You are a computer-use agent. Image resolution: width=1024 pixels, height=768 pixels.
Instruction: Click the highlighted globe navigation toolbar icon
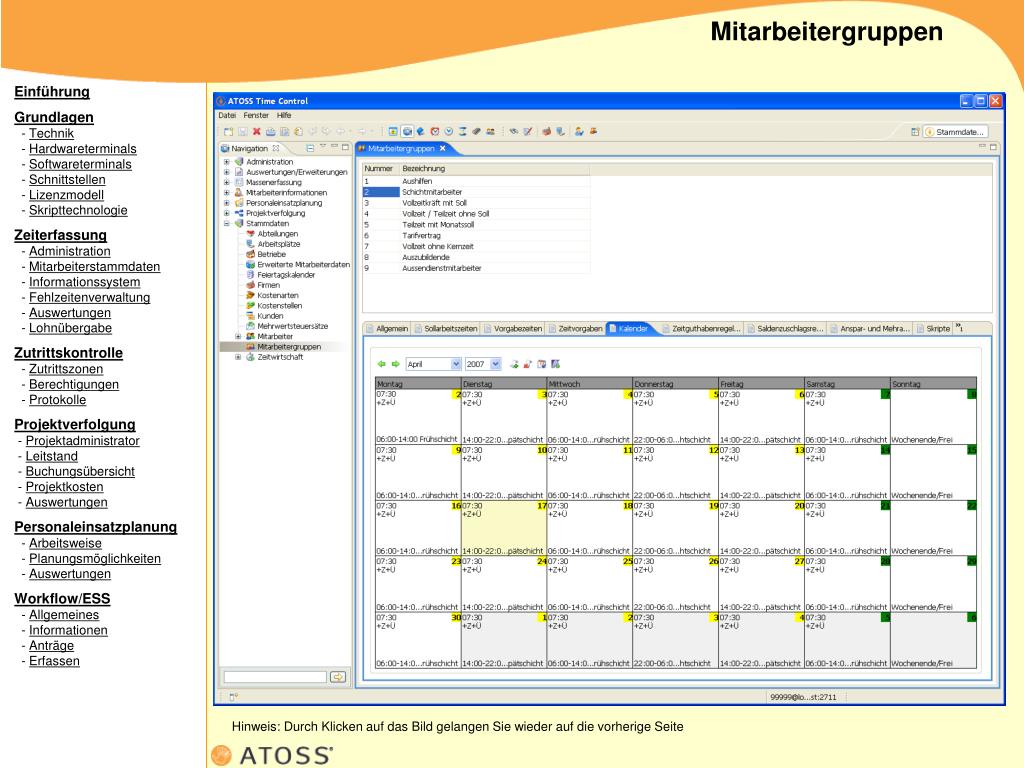coord(407,132)
